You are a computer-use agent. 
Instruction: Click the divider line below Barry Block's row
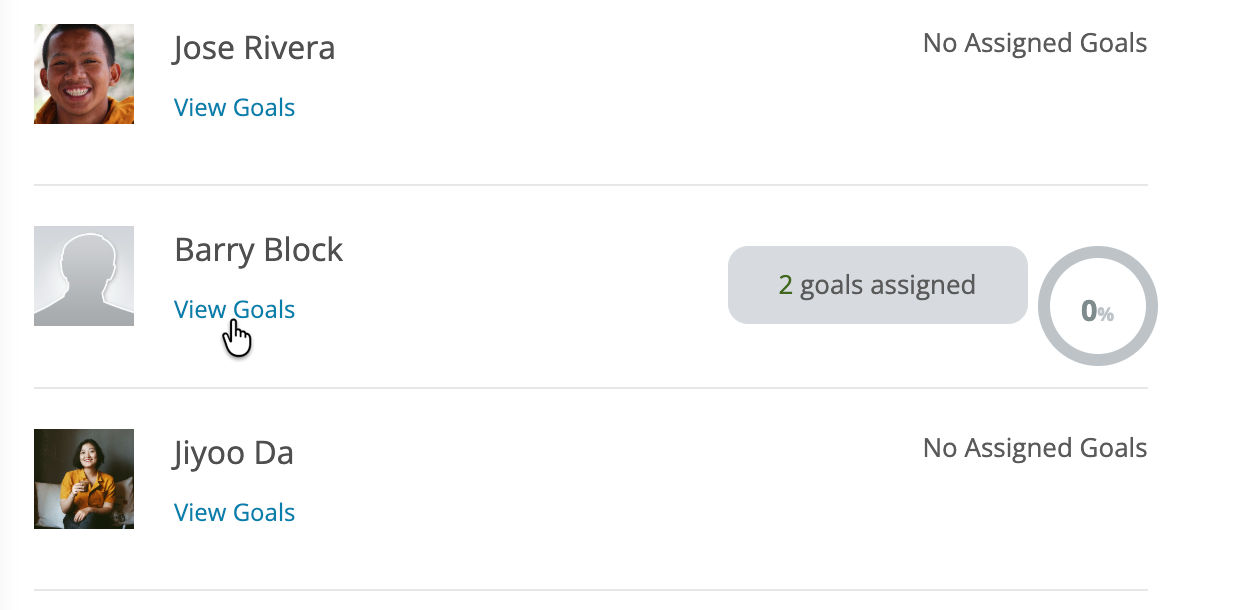click(590, 388)
